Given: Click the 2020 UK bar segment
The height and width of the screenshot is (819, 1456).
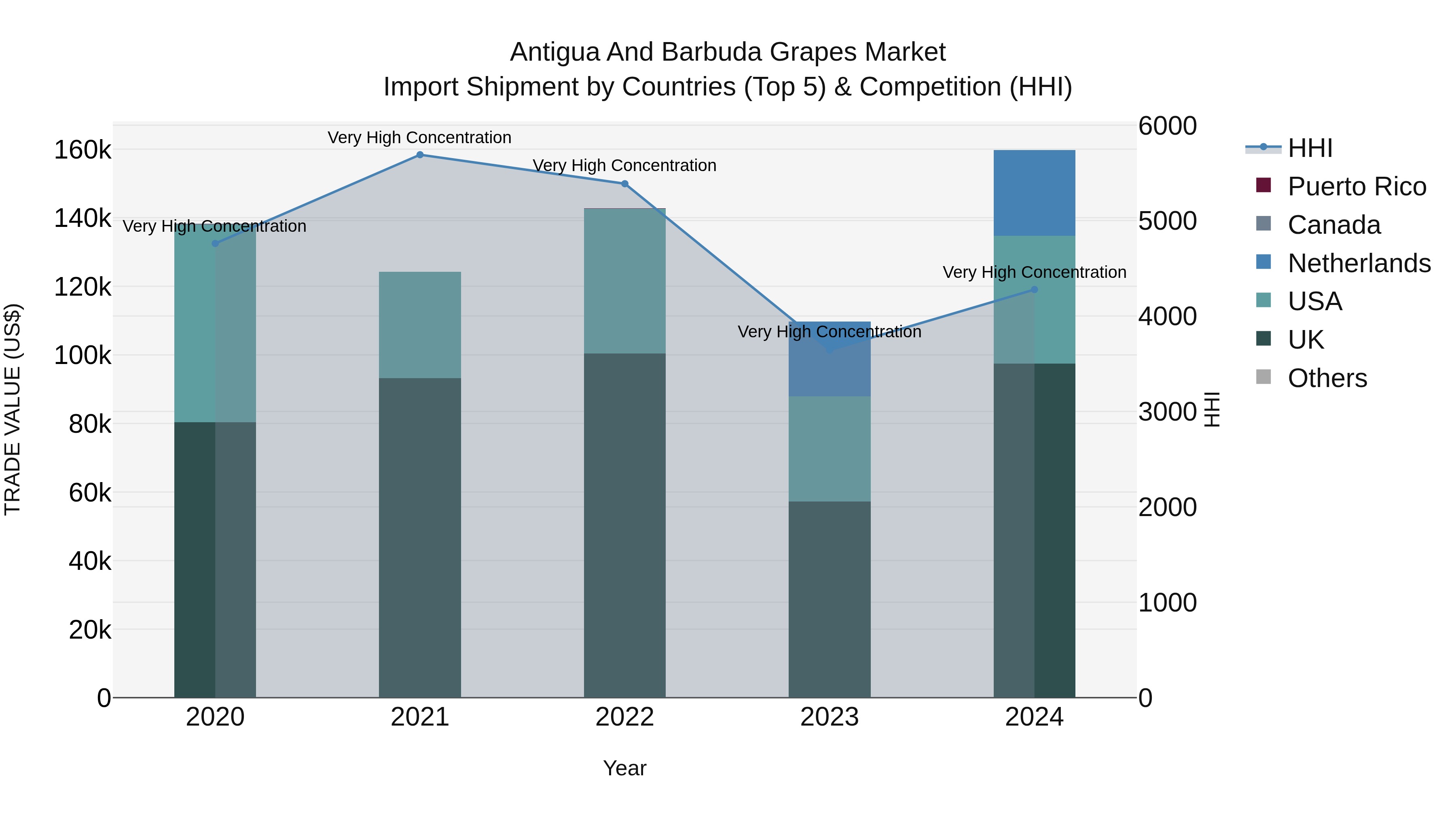Looking at the screenshot, I should tap(215, 560).
